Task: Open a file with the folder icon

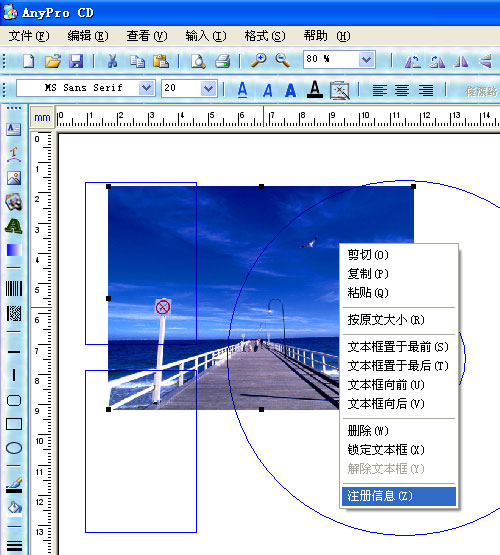Action: coord(53,61)
